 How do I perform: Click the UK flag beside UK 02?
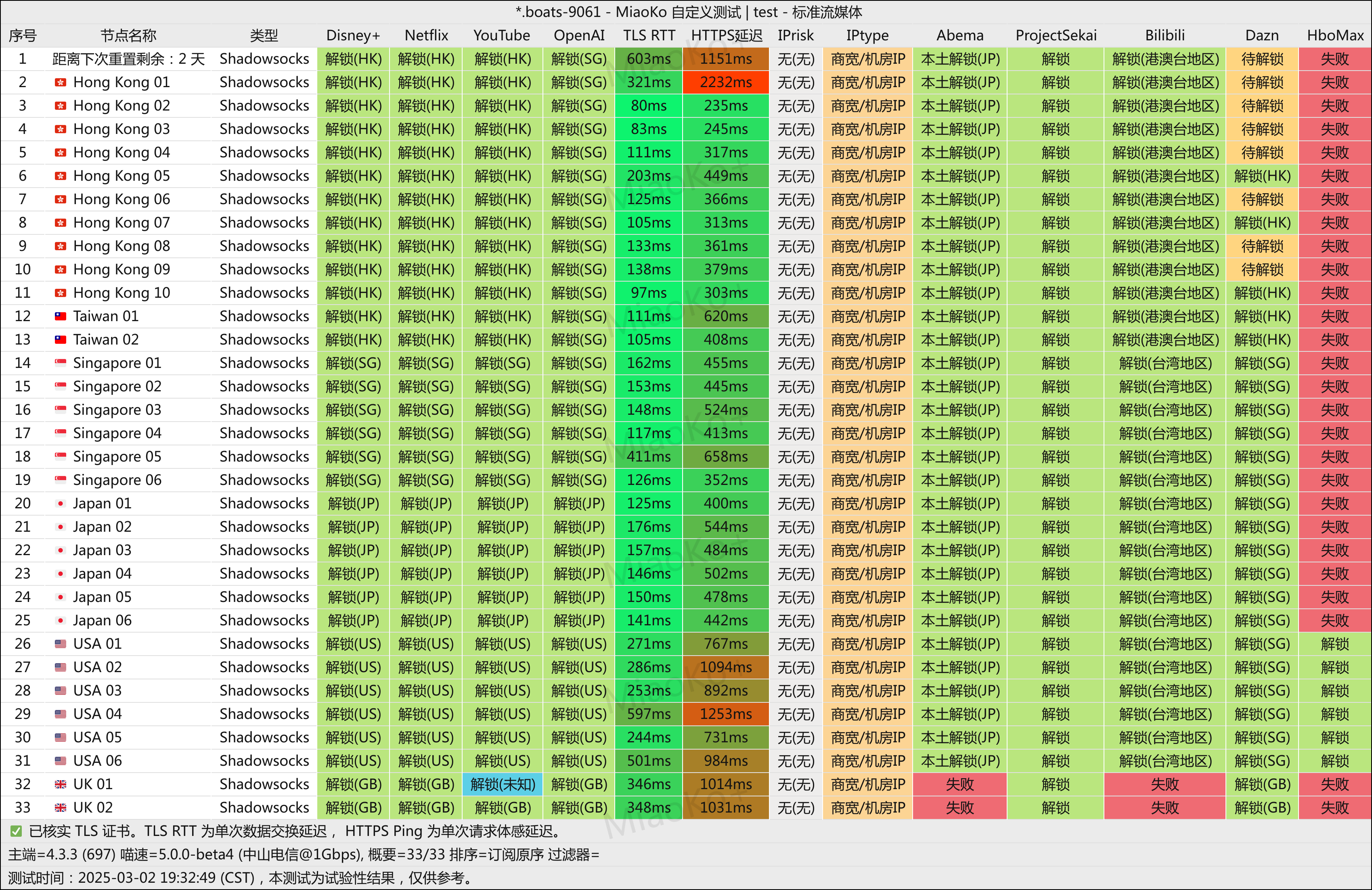[x=60, y=808]
